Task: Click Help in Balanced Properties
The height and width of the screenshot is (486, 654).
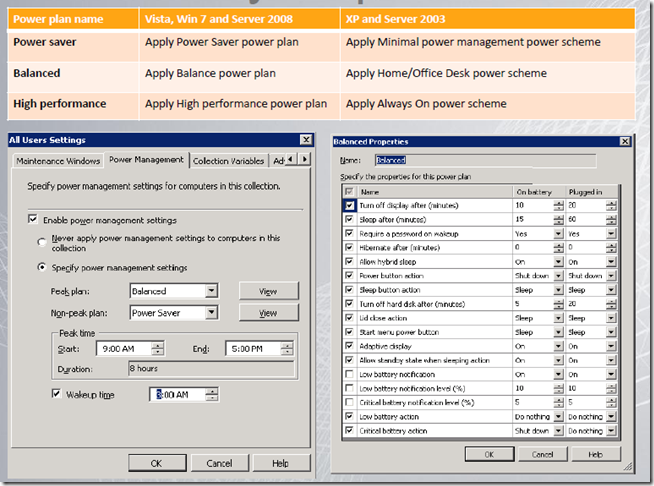Action: pos(596,454)
